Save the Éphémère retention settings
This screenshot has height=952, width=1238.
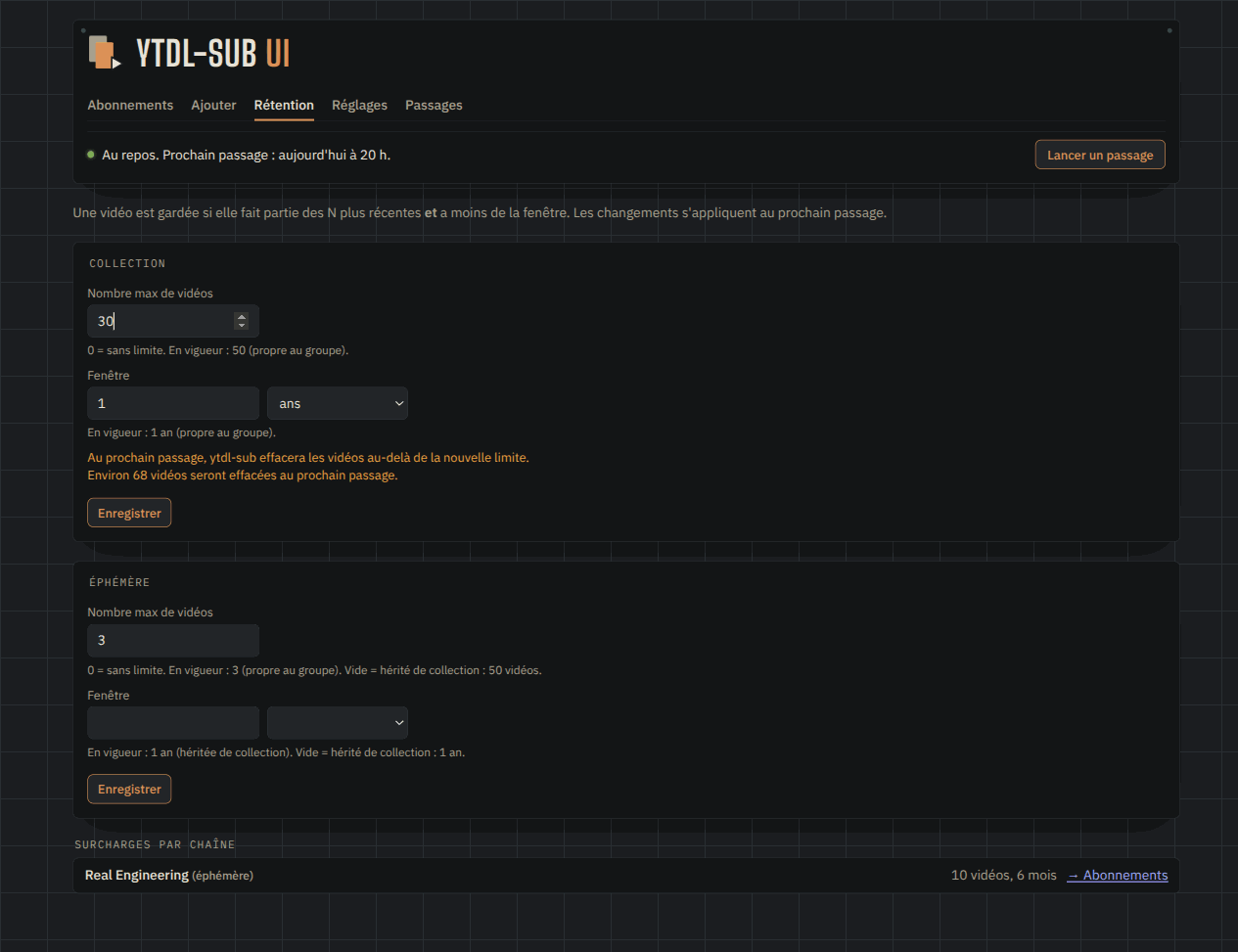tap(129, 790)
